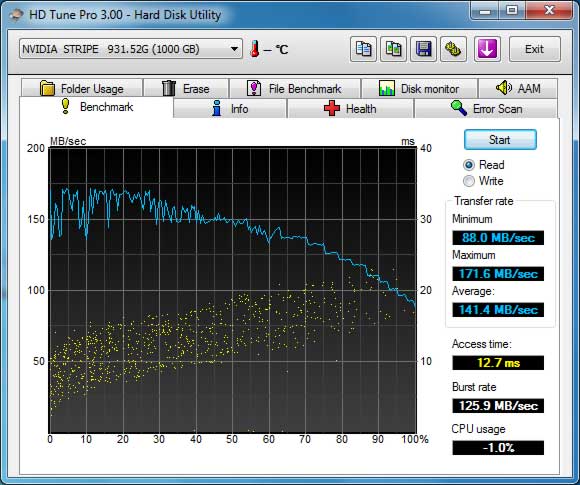The height and width of the screenshot is (485, 580).
Task: Click the purple download arrow icon
Action: 487,49
